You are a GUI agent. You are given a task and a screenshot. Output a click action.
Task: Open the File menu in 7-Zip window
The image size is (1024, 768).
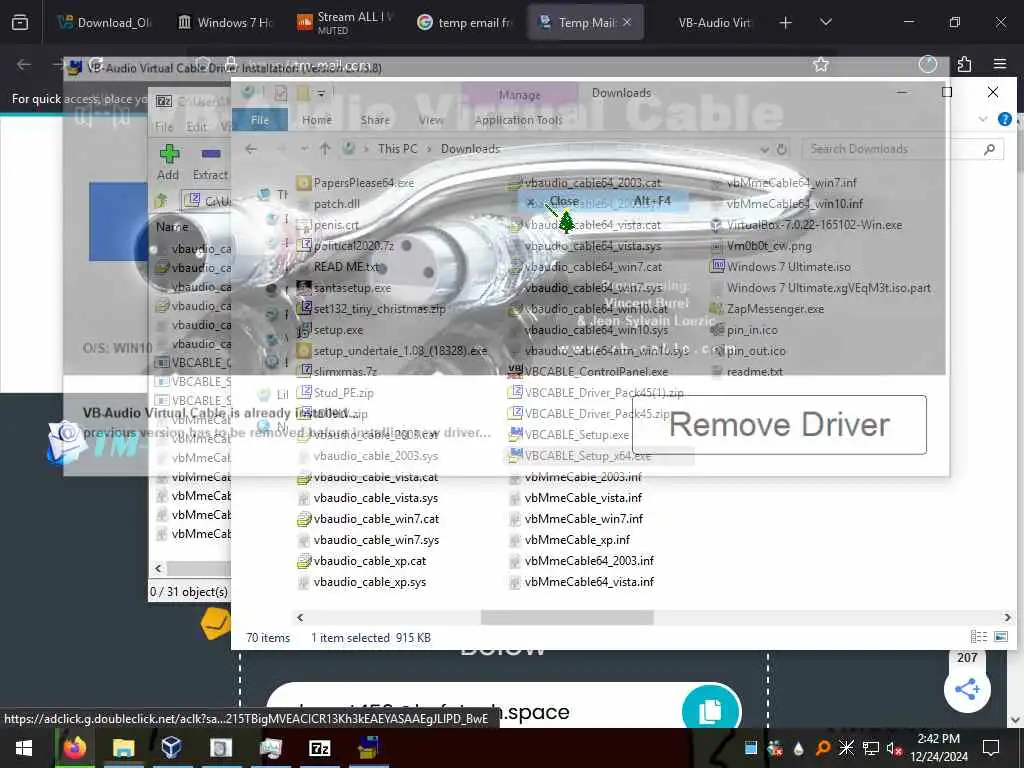pos(164,127)
